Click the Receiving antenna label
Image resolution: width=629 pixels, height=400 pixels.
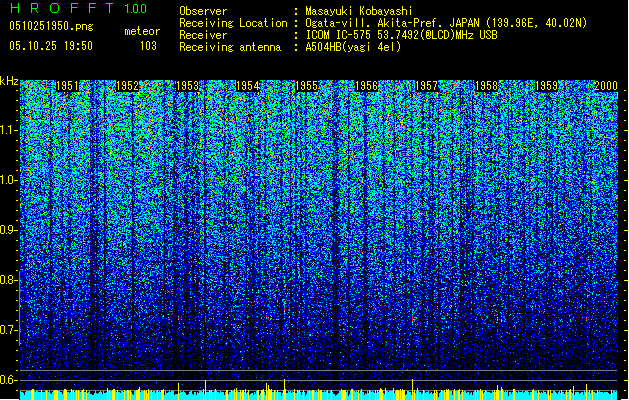tap(230, 47)
